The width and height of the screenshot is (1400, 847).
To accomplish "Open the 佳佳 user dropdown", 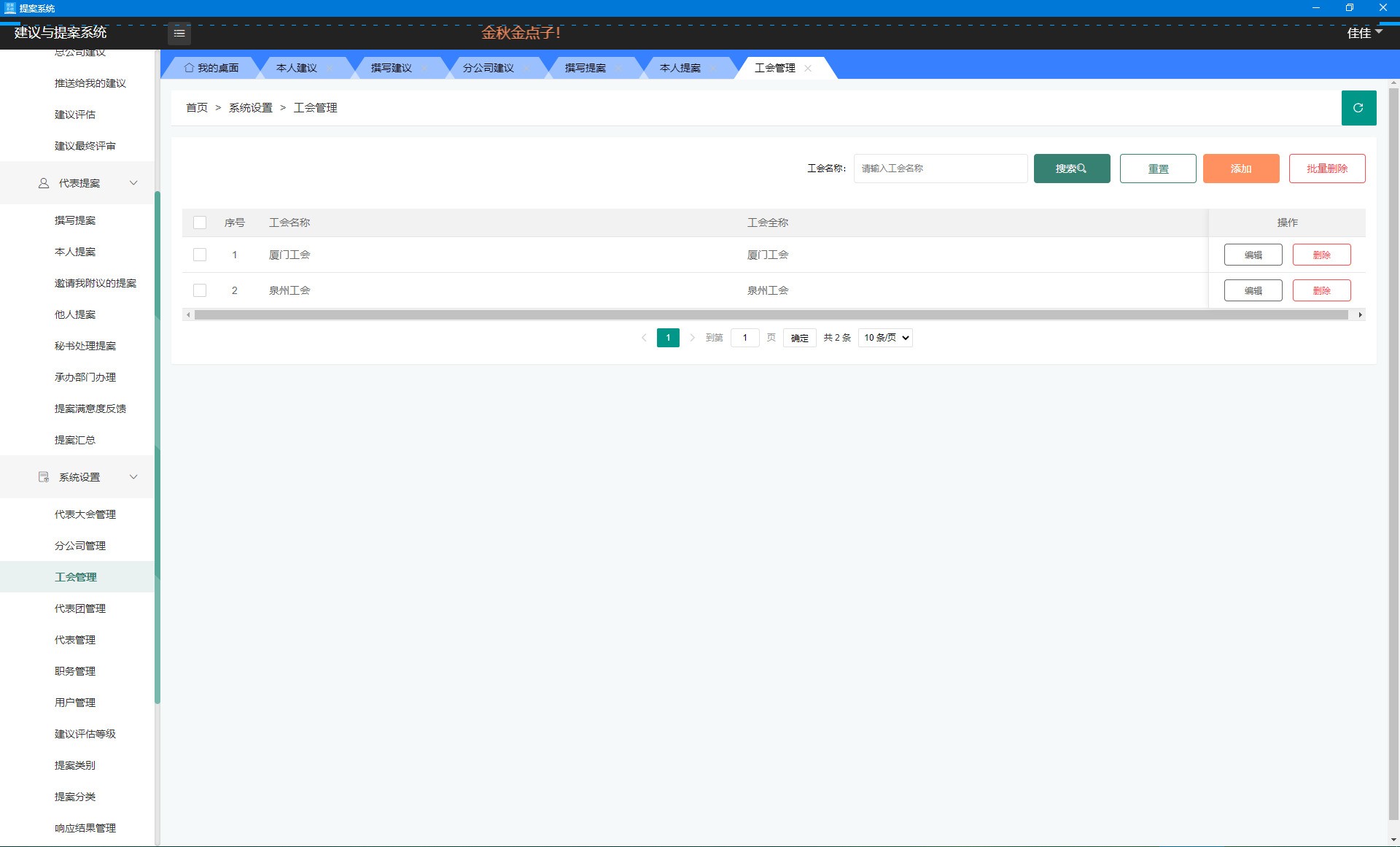I will [1364, 33].
